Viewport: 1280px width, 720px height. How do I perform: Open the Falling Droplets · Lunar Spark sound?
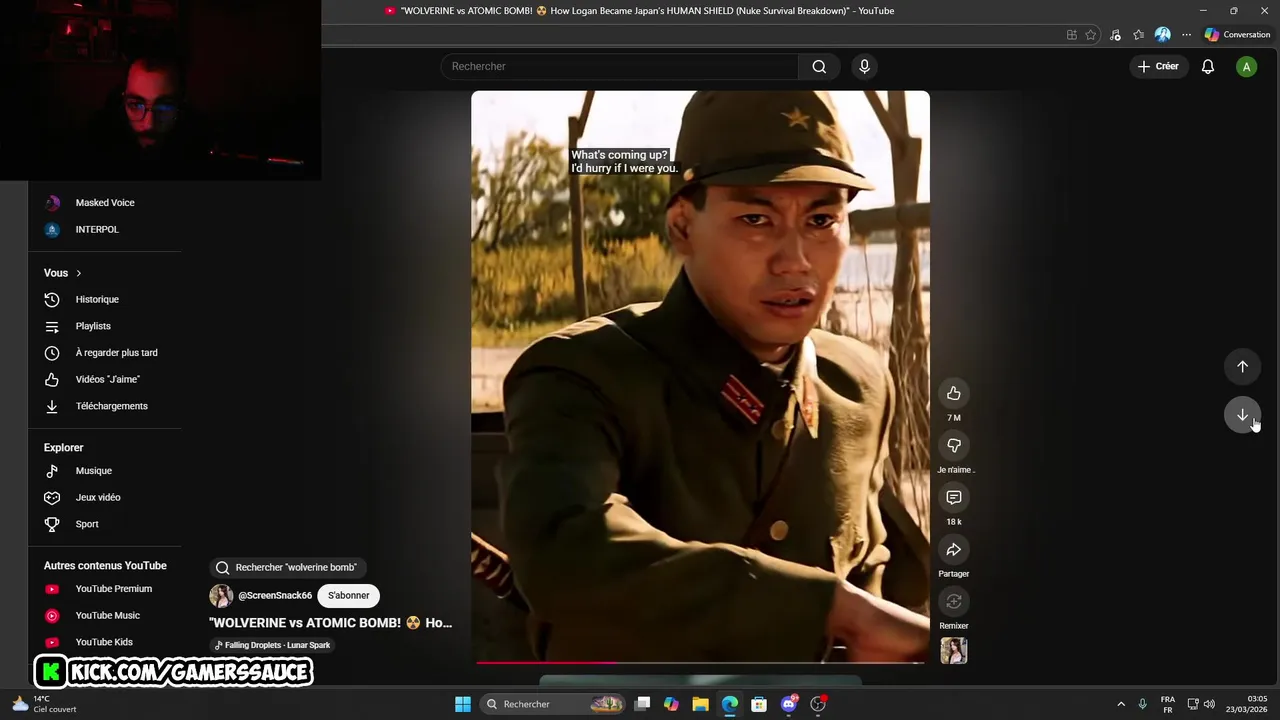click(x=272, y=645)
